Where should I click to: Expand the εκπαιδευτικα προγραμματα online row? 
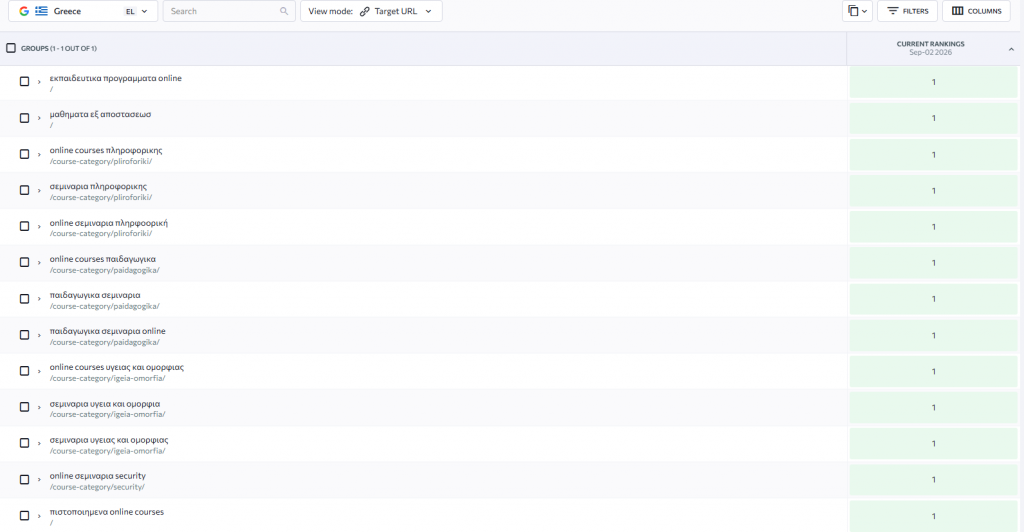[39, 82]
